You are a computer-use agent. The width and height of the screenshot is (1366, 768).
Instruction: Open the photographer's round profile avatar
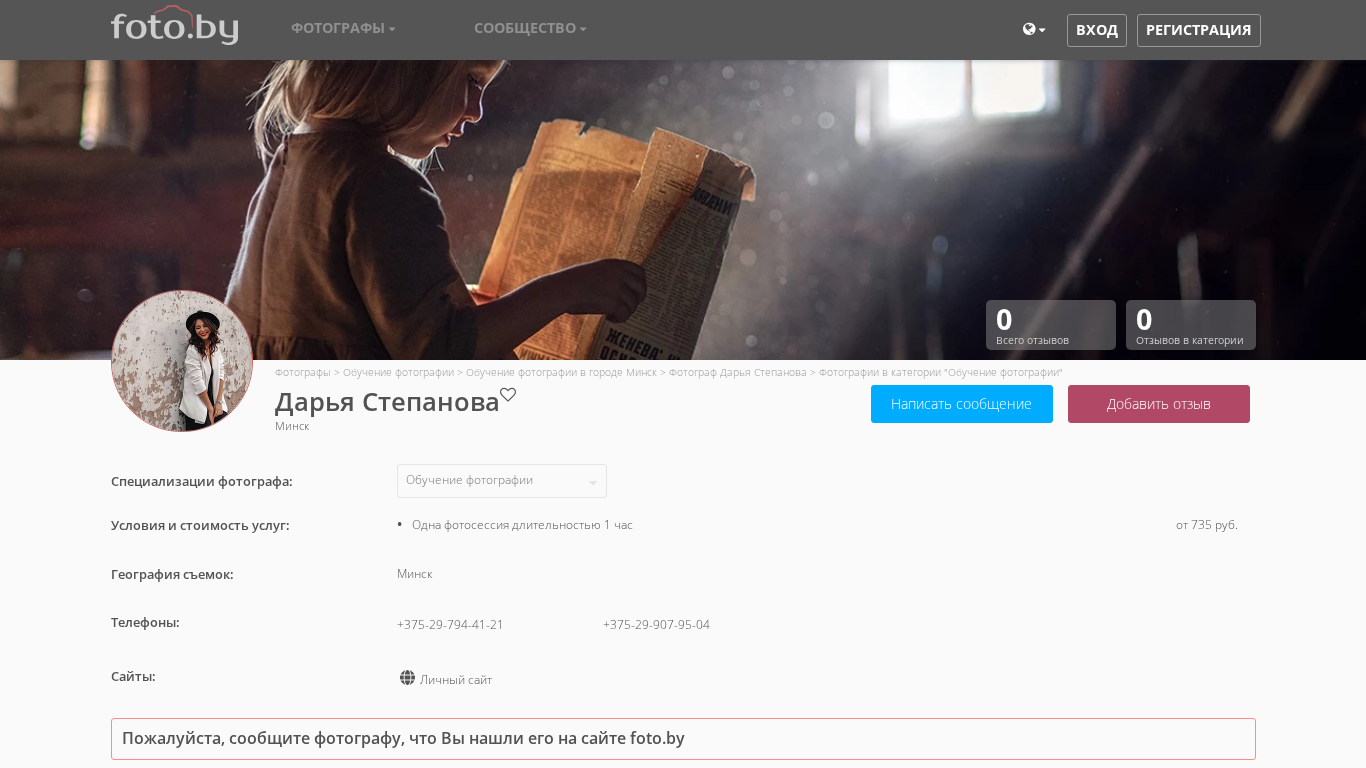(182, 361)
